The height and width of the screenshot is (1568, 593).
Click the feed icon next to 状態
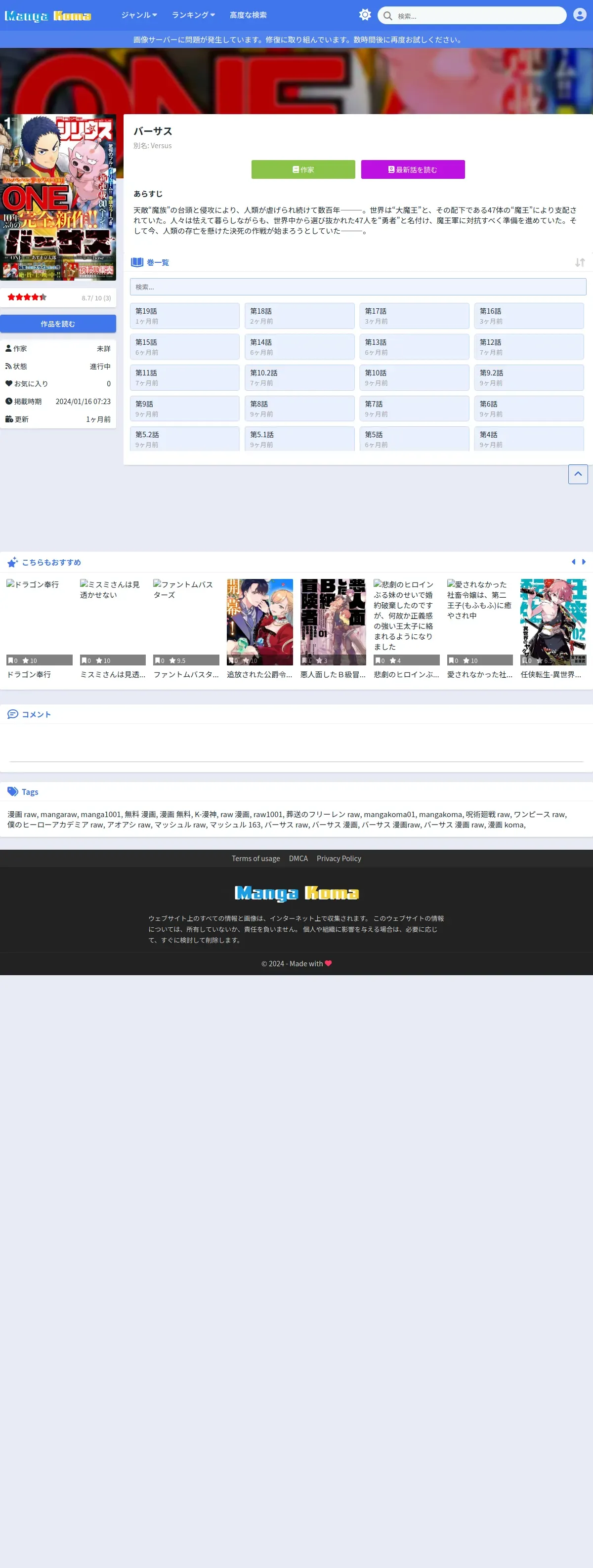click(8, 367)
